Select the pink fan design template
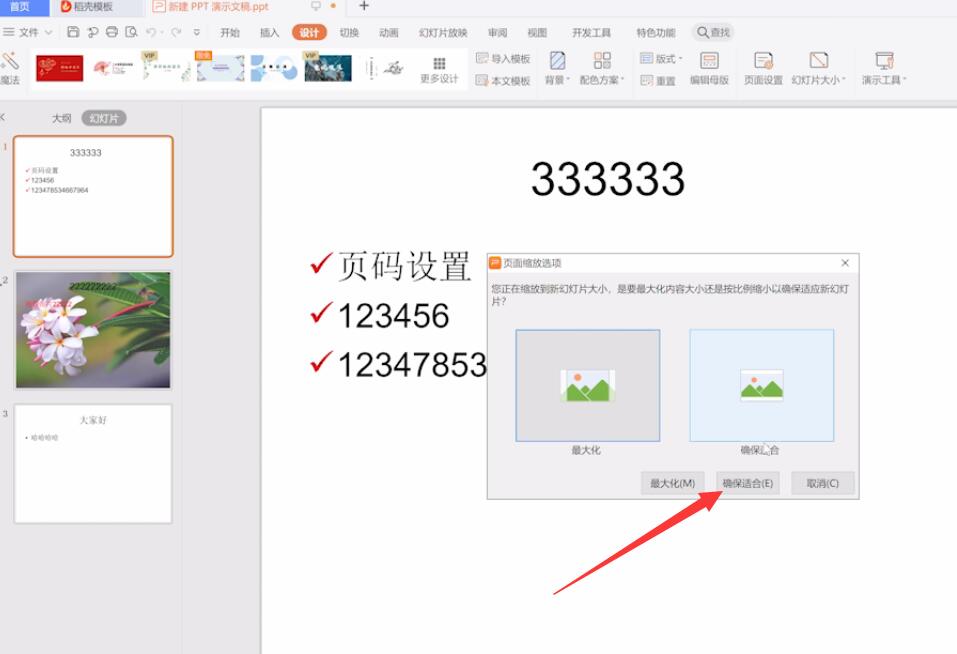957x654 pixels. 113,68
